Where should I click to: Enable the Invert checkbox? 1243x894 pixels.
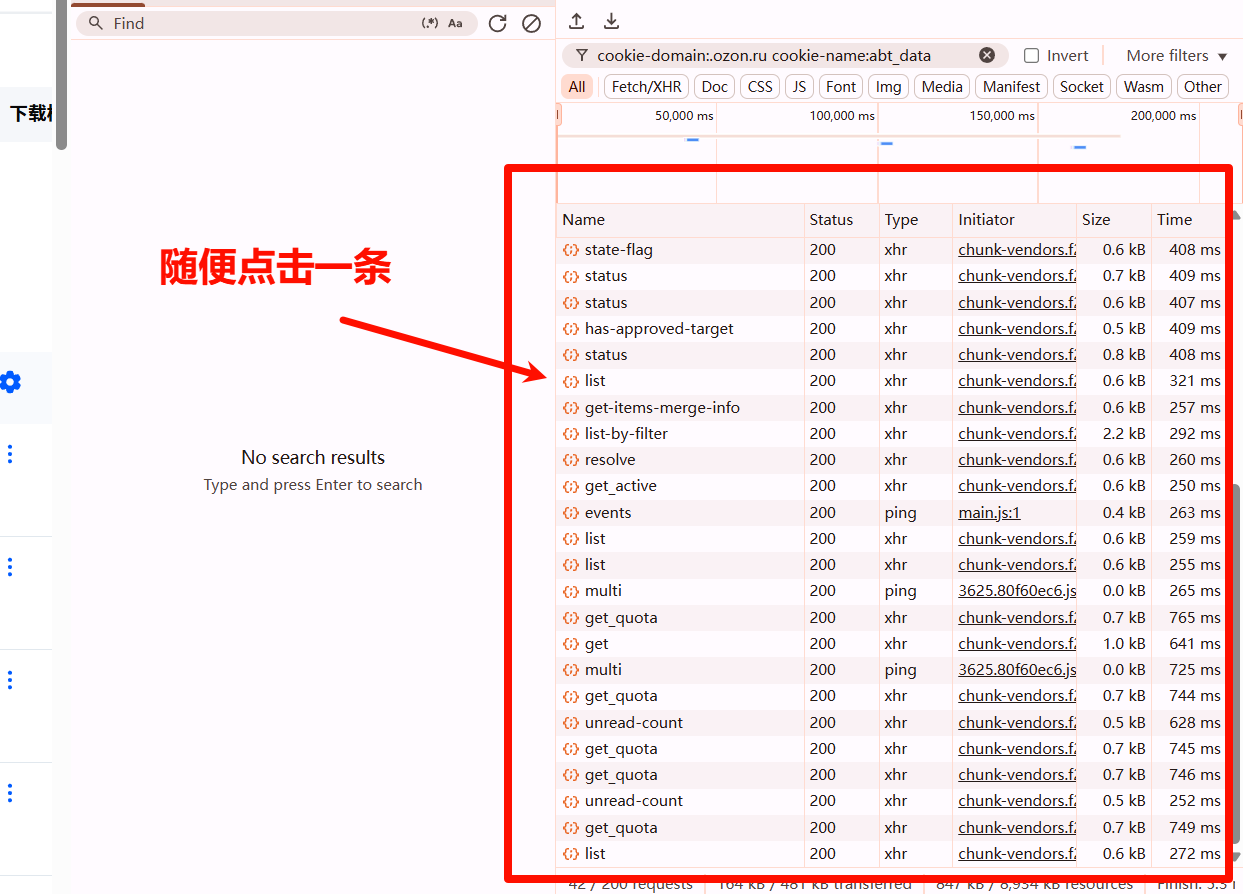(1031, 56)
